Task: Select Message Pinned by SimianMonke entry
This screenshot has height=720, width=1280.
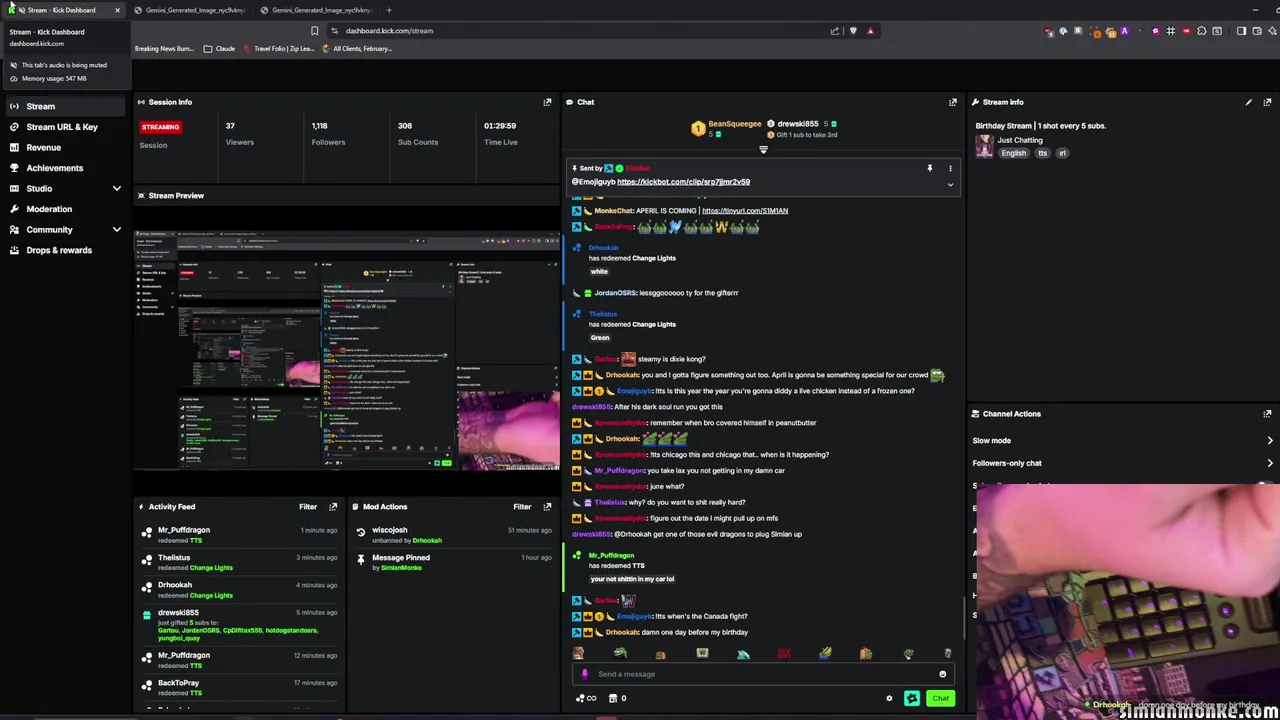Action: pyautogui.click(x=455, y=562)
